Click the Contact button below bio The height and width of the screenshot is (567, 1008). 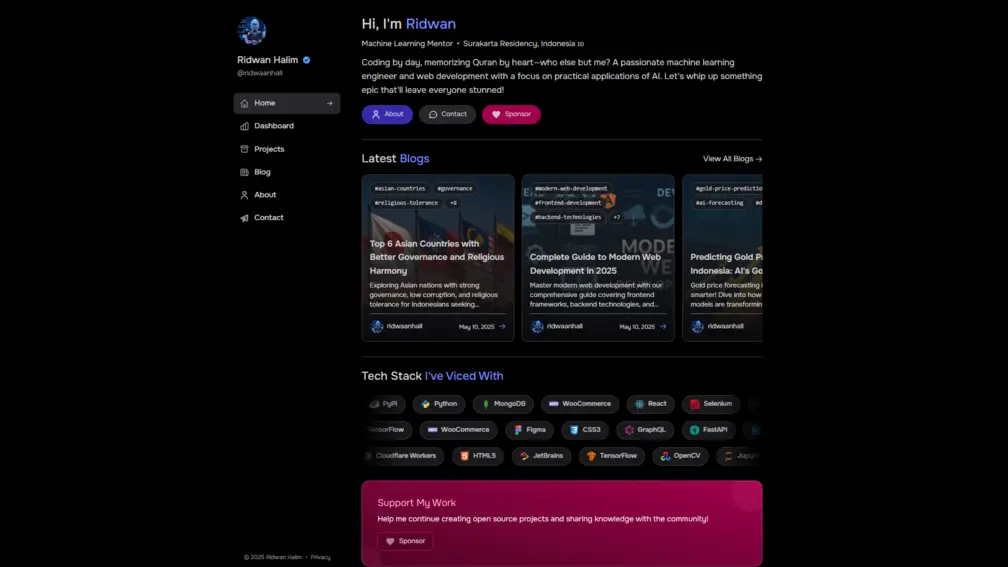(447, 114)
